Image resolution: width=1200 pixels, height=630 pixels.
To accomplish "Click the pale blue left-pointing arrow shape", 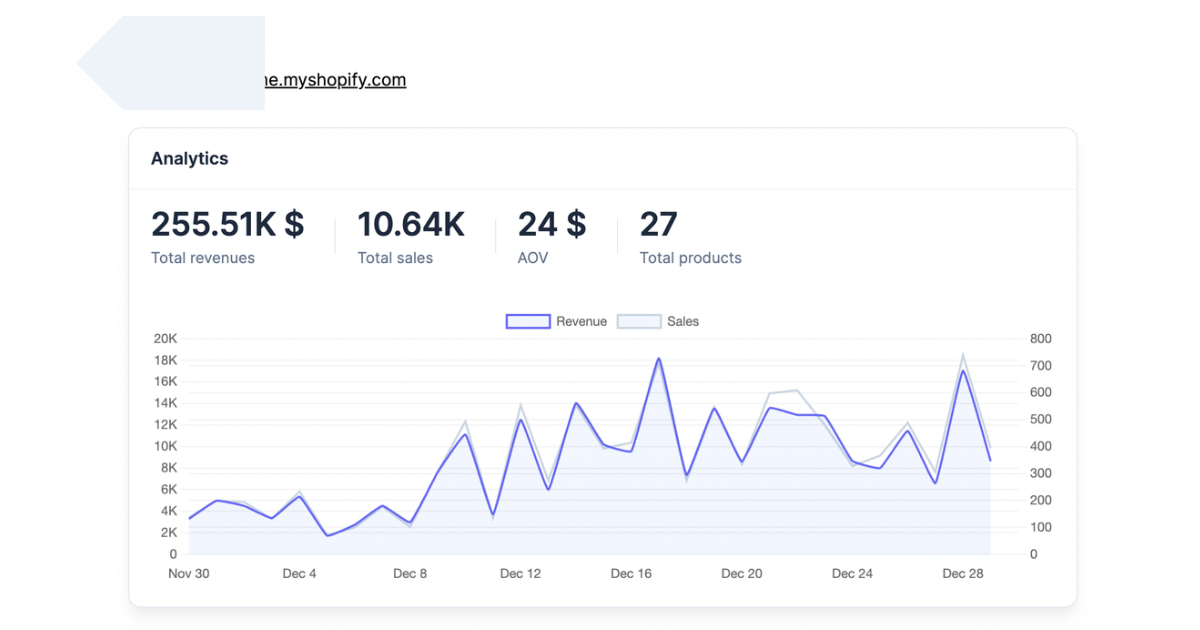I will (170, 63).
